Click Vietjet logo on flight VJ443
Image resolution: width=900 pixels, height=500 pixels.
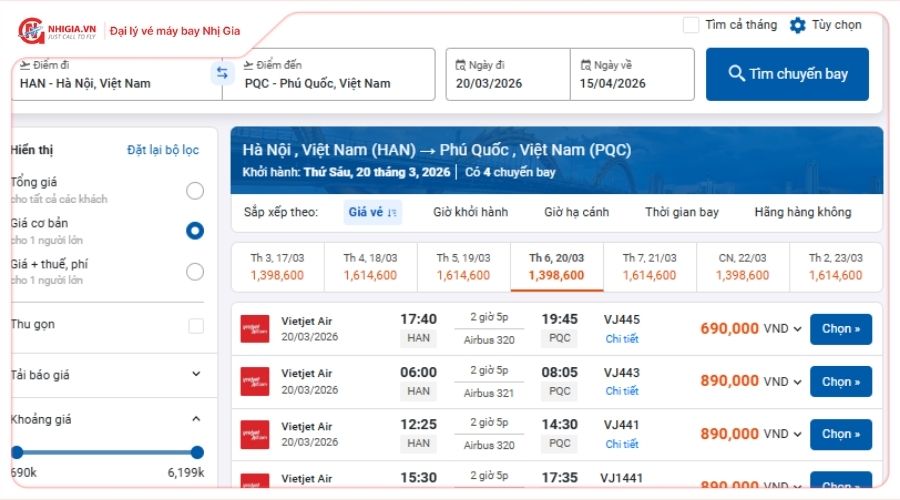255,382
